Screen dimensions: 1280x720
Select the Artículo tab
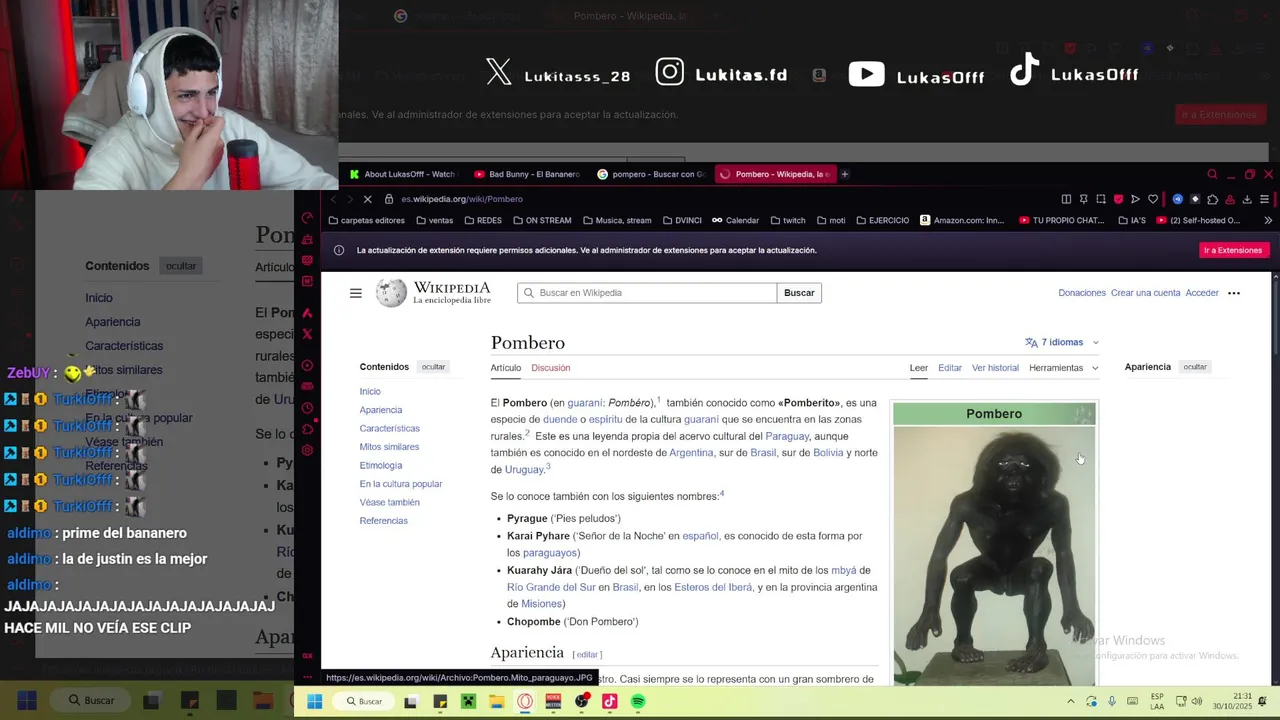(505, 368)
